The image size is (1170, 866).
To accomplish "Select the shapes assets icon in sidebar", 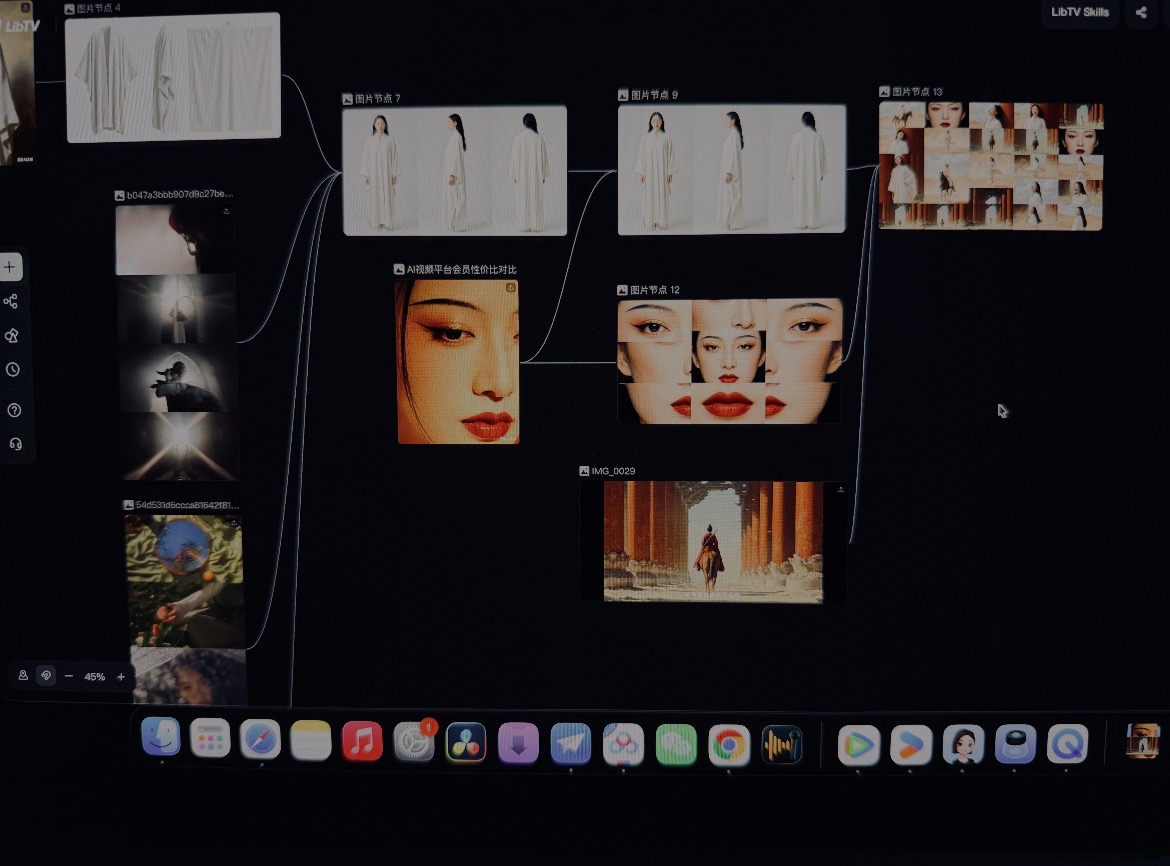I will (x=11, y=336).
